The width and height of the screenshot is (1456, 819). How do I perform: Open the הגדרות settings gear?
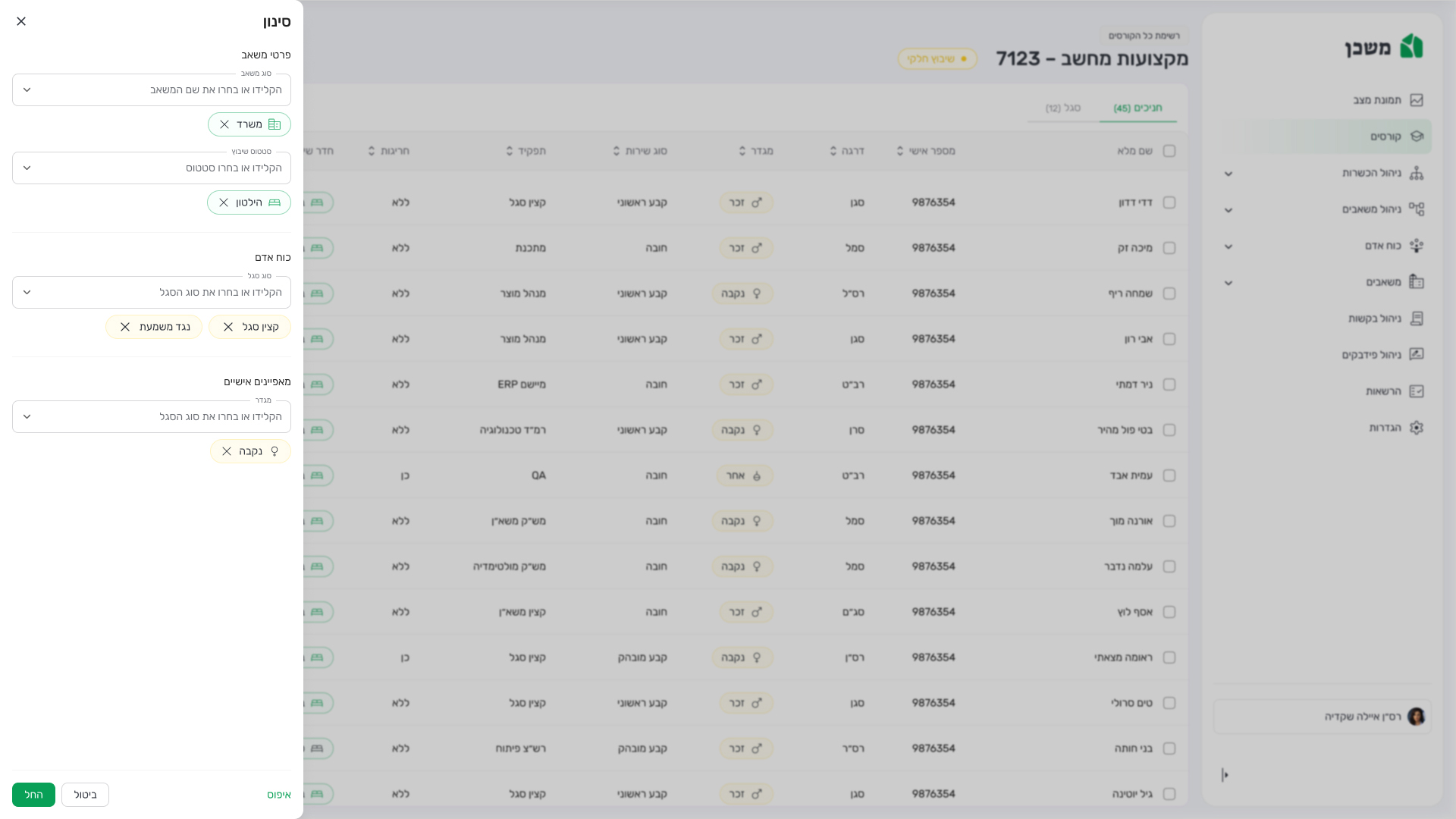[1416, 428]
